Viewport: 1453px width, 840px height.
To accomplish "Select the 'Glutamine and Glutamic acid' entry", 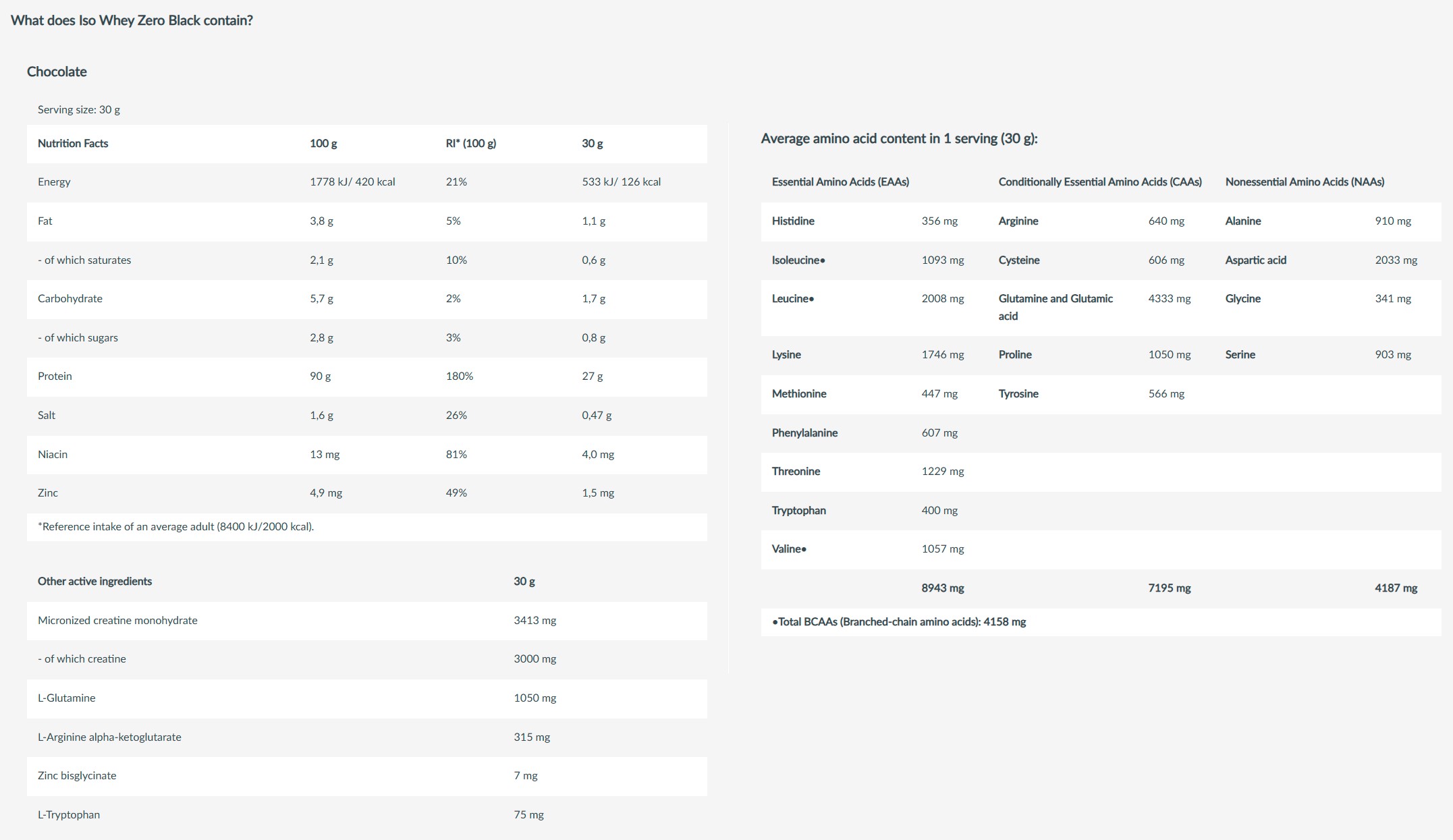I will click(x=1056, y=307).
